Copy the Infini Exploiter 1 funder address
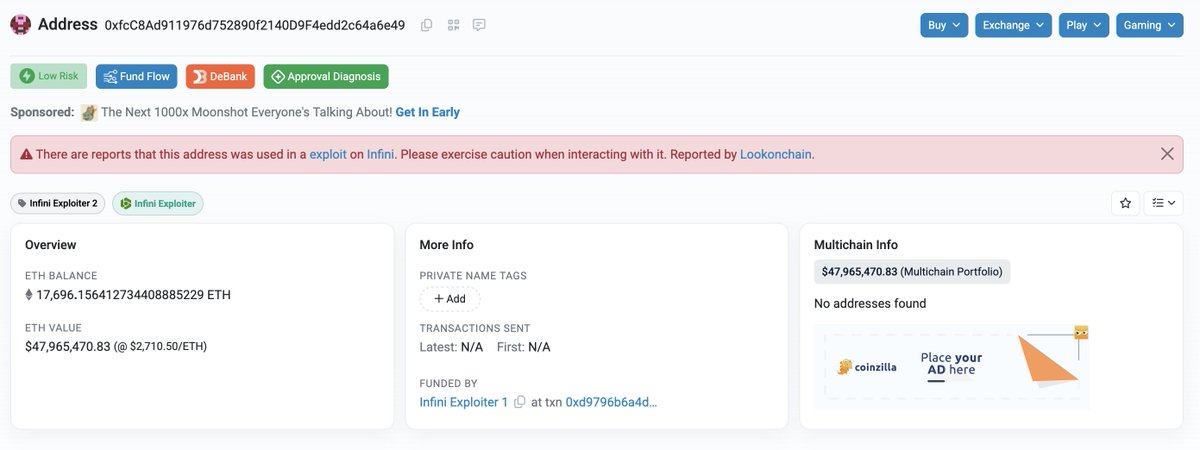The image size is (1200, 450). [x=519, y=402]
